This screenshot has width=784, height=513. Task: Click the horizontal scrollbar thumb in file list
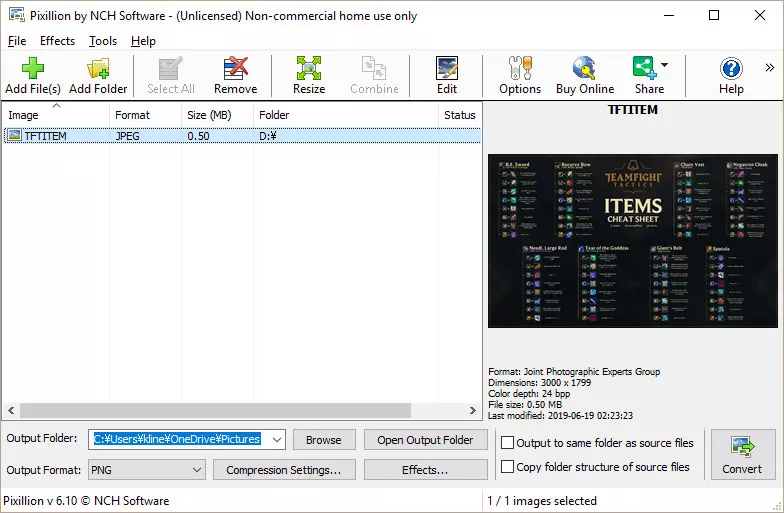point(216,410)
